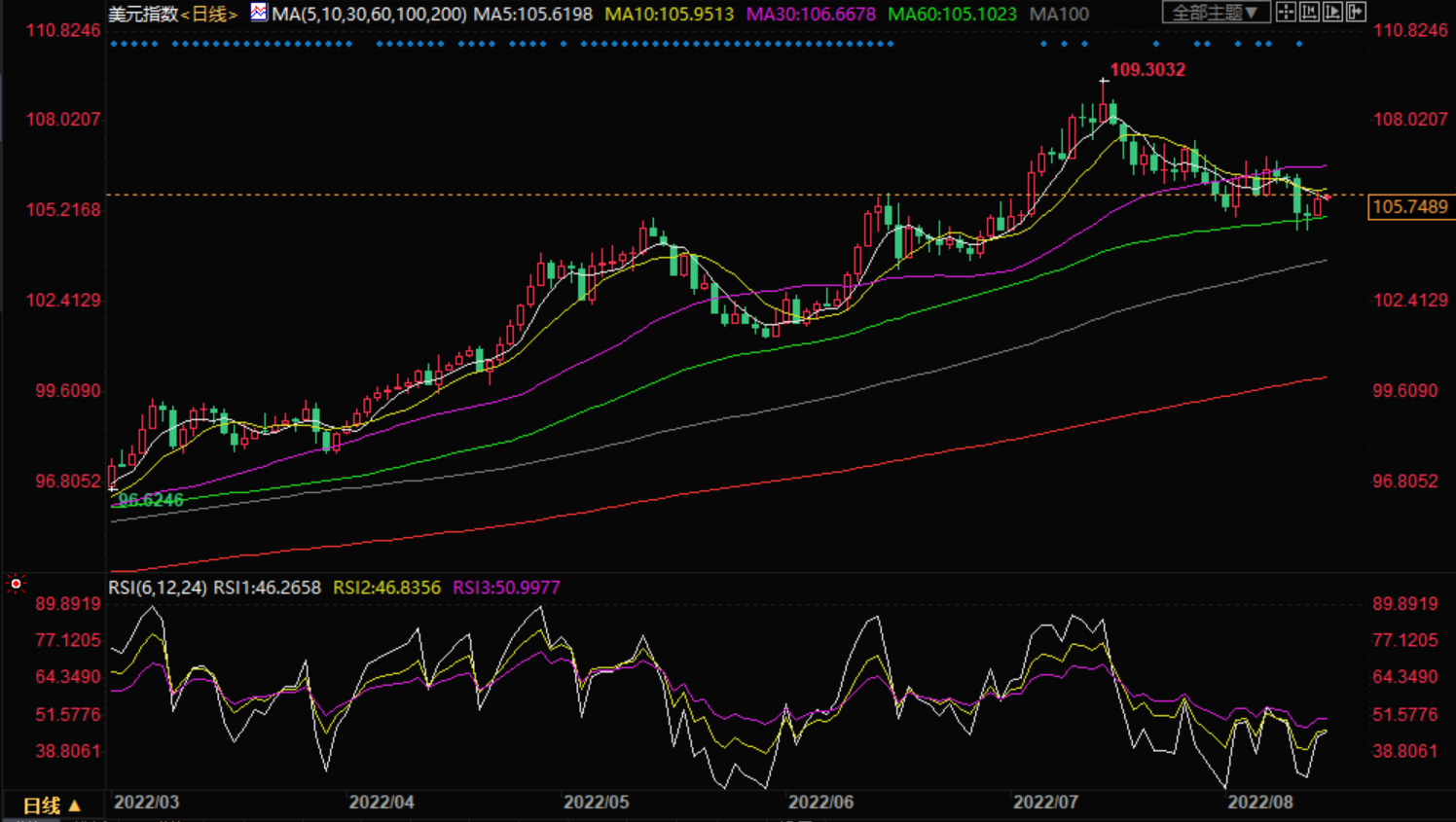Click the crosshair cursor icon in top toolbar

pos(1286,12)
